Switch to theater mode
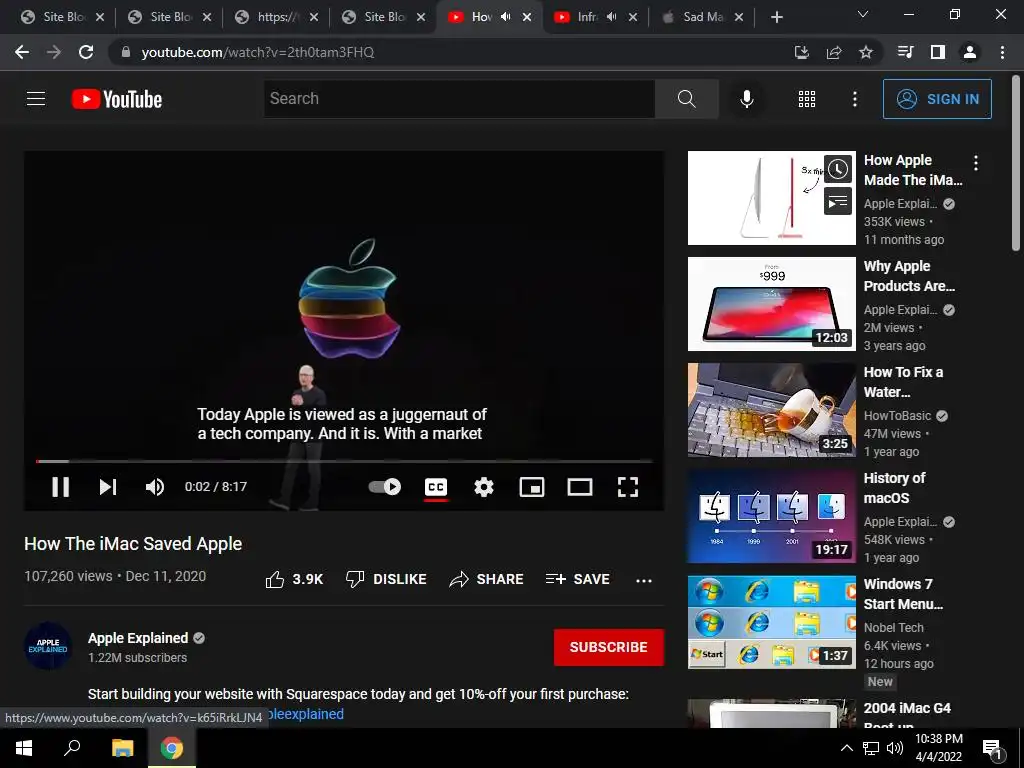This screenshot has width=1024, height=768. coord(579,487)
